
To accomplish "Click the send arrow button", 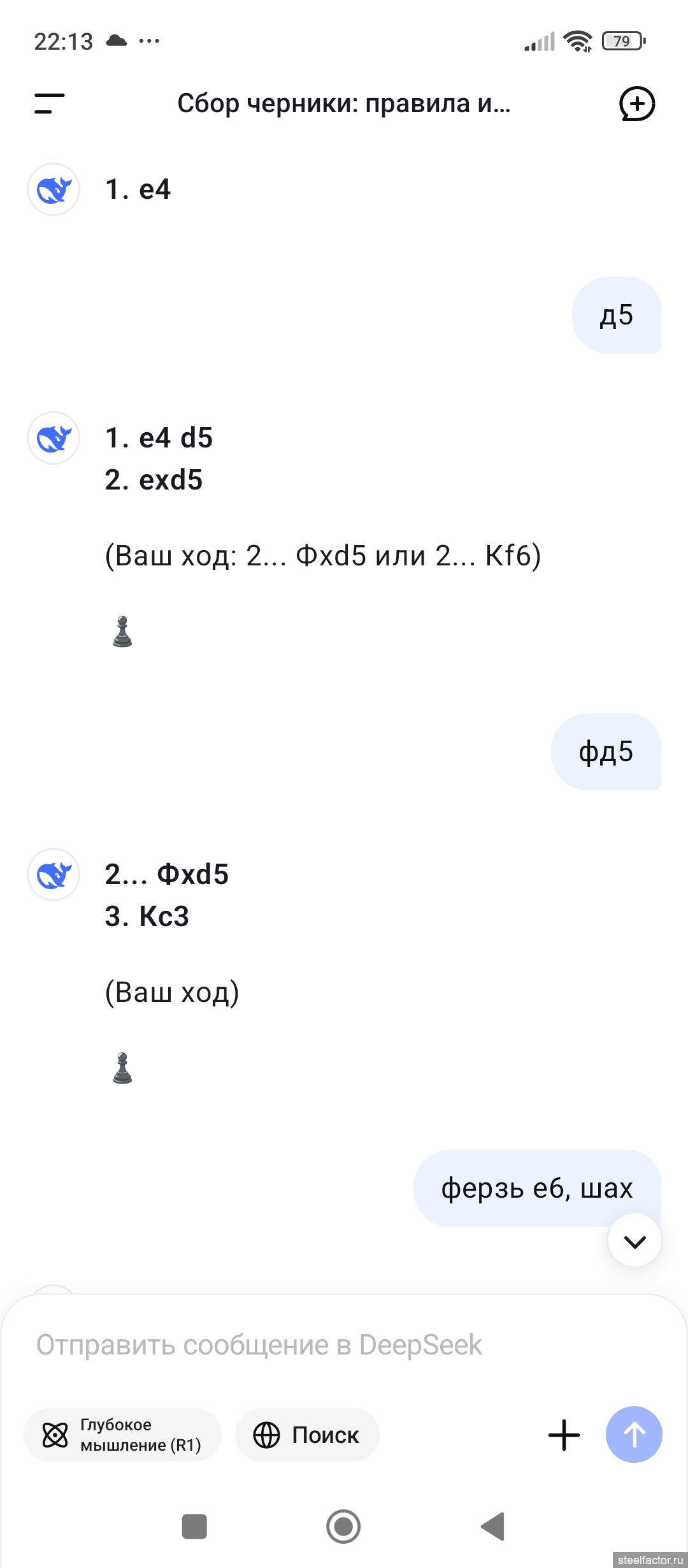I will 634,1434.
